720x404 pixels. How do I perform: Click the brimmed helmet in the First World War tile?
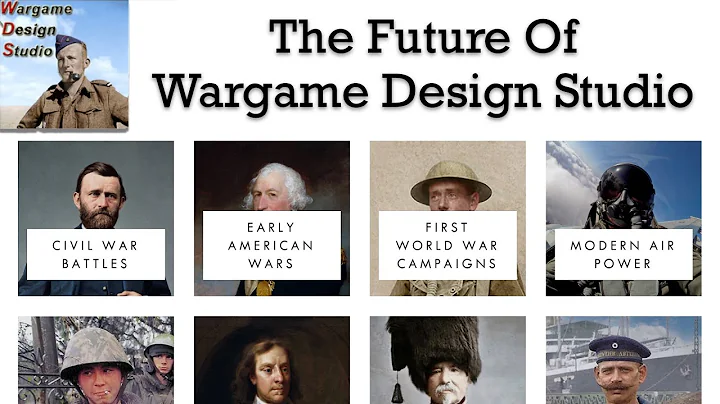coord(451,182)
